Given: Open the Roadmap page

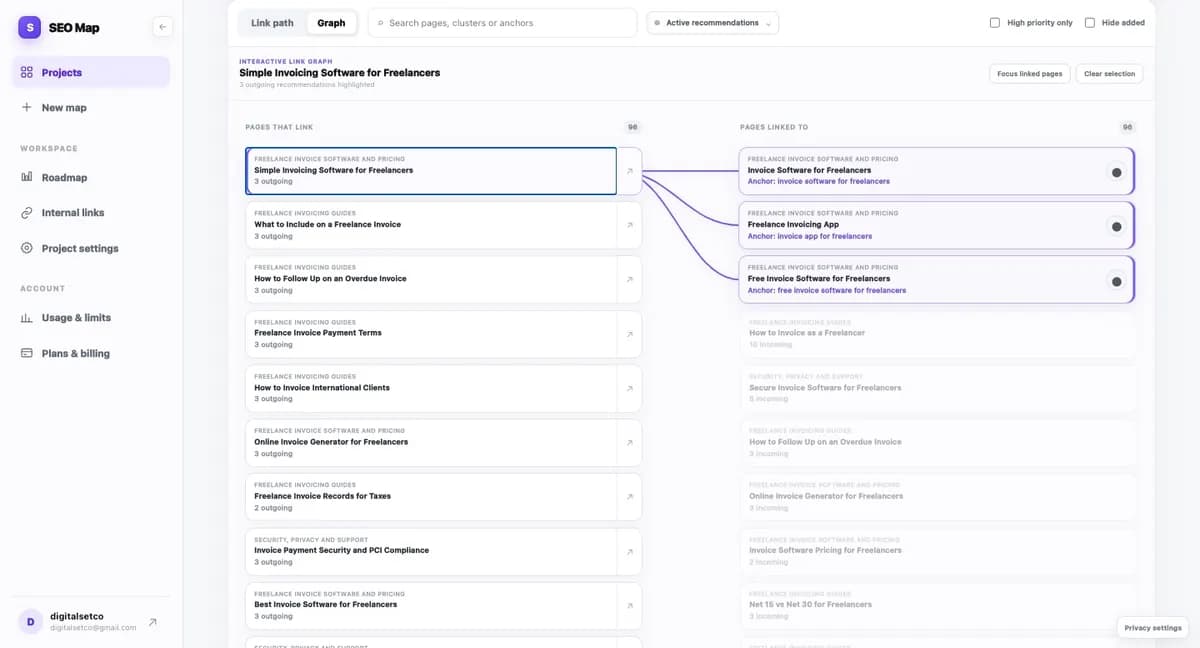Looking at the screenshot, I should click(x=92, y=177).
